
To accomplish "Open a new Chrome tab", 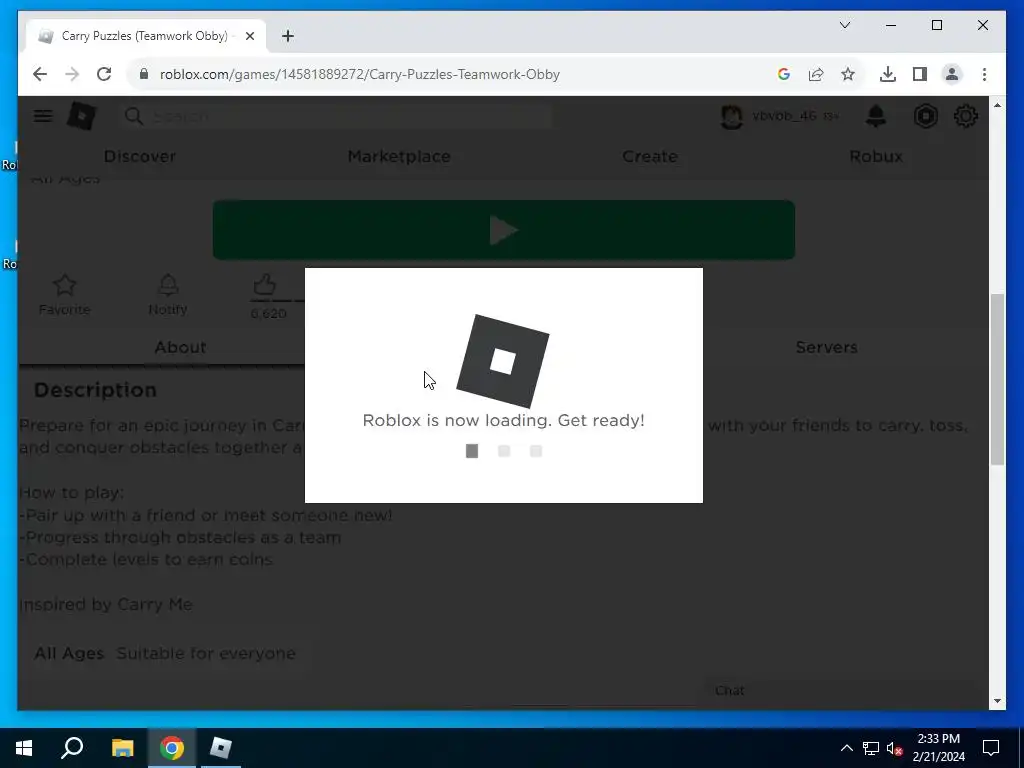I will pos(287,36).
